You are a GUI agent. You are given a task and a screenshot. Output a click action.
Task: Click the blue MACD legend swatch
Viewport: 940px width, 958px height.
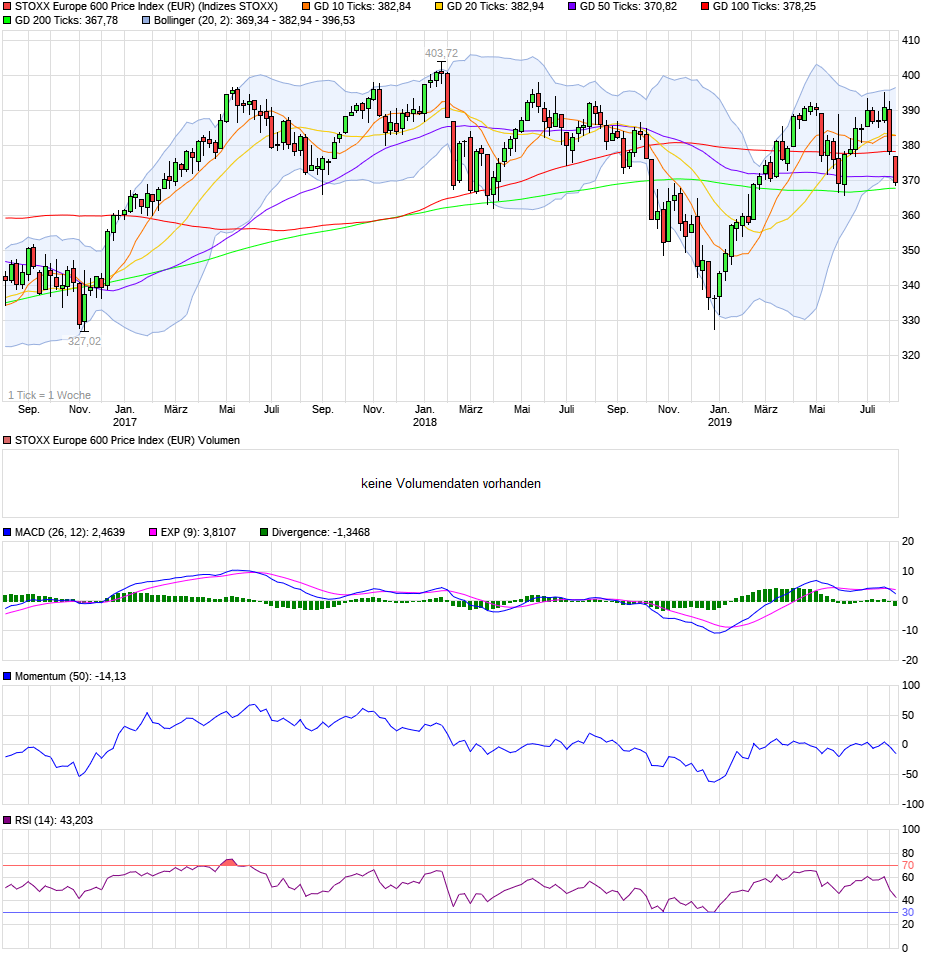tap(7, 533)
